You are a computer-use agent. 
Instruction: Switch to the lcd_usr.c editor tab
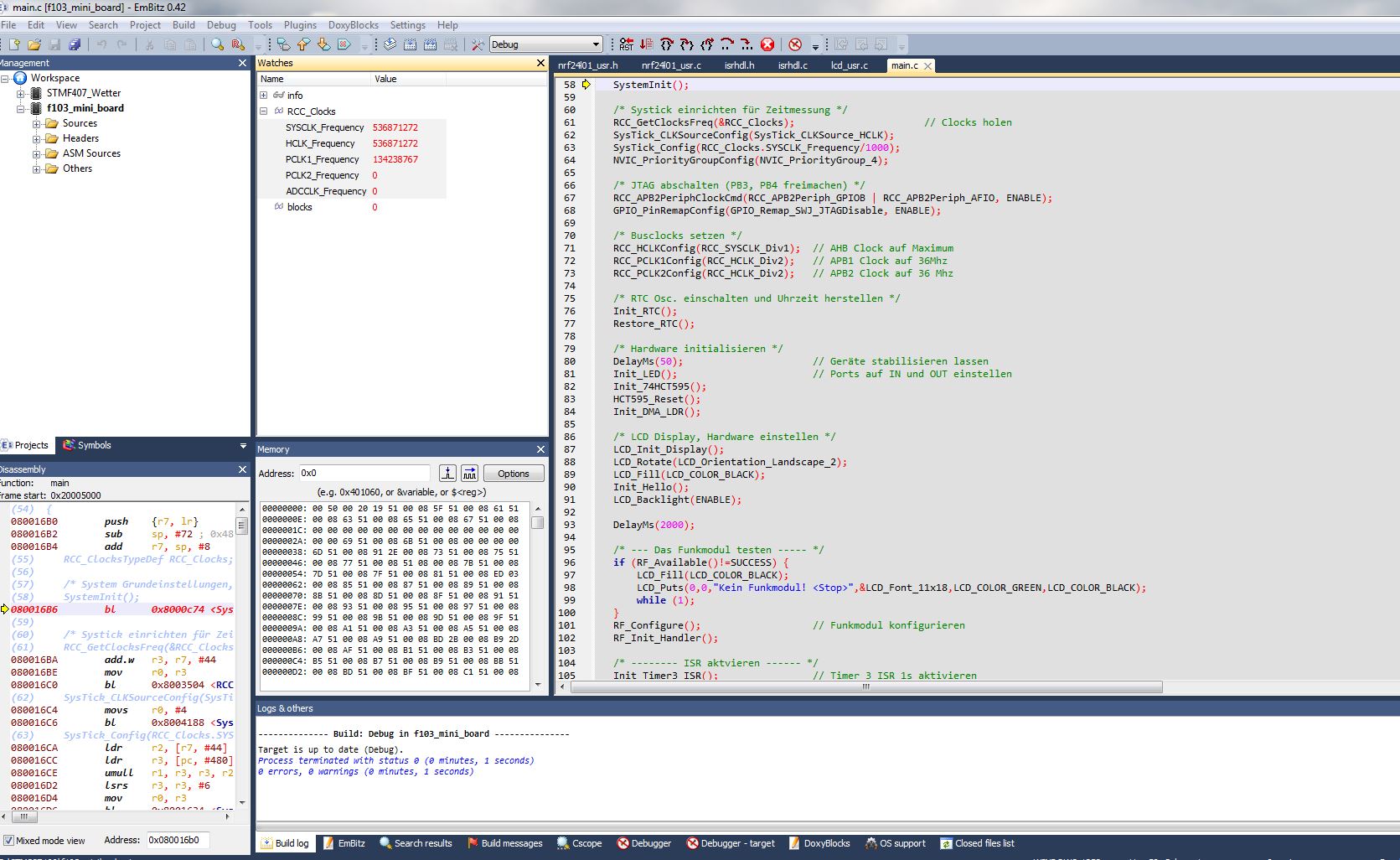pyautogui.click(x=849, y=65)
